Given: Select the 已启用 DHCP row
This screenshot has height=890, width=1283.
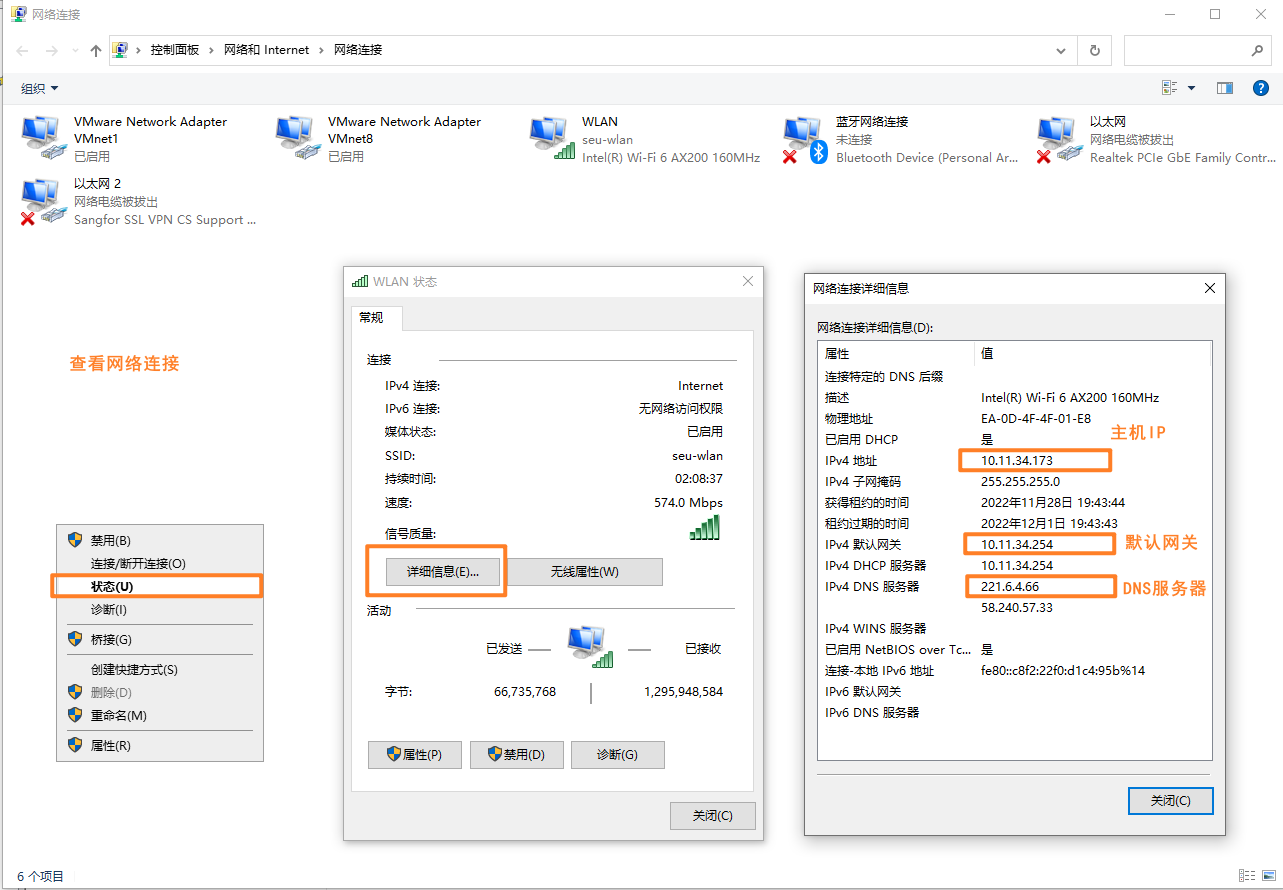Looking at the screenshot, I should point(1014,440).
